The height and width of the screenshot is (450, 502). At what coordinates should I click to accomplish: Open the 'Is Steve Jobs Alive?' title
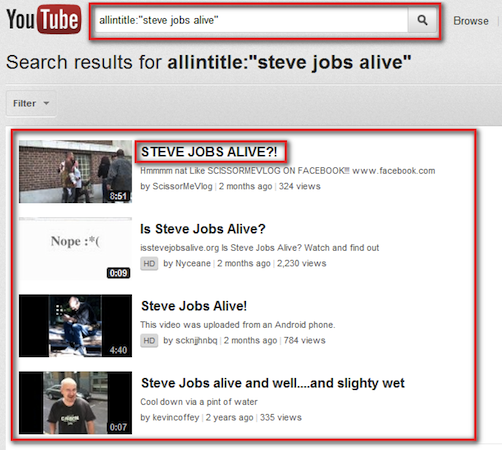coord(203,229)
